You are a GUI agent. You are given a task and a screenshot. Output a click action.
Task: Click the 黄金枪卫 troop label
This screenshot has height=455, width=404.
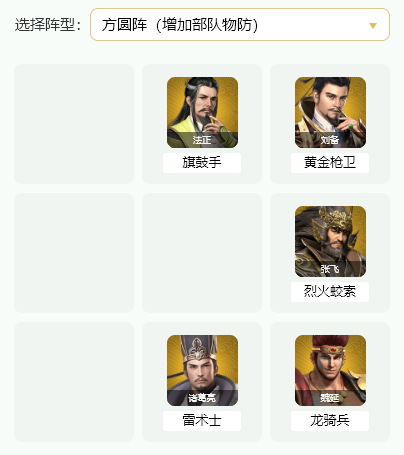[330, 163]
